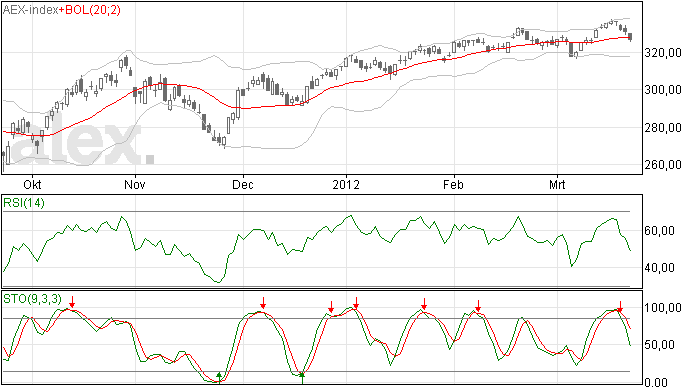This screenshot has height=387, width=690.
Task: Click the red sell arrow in late January
Action: pos(424,304)
